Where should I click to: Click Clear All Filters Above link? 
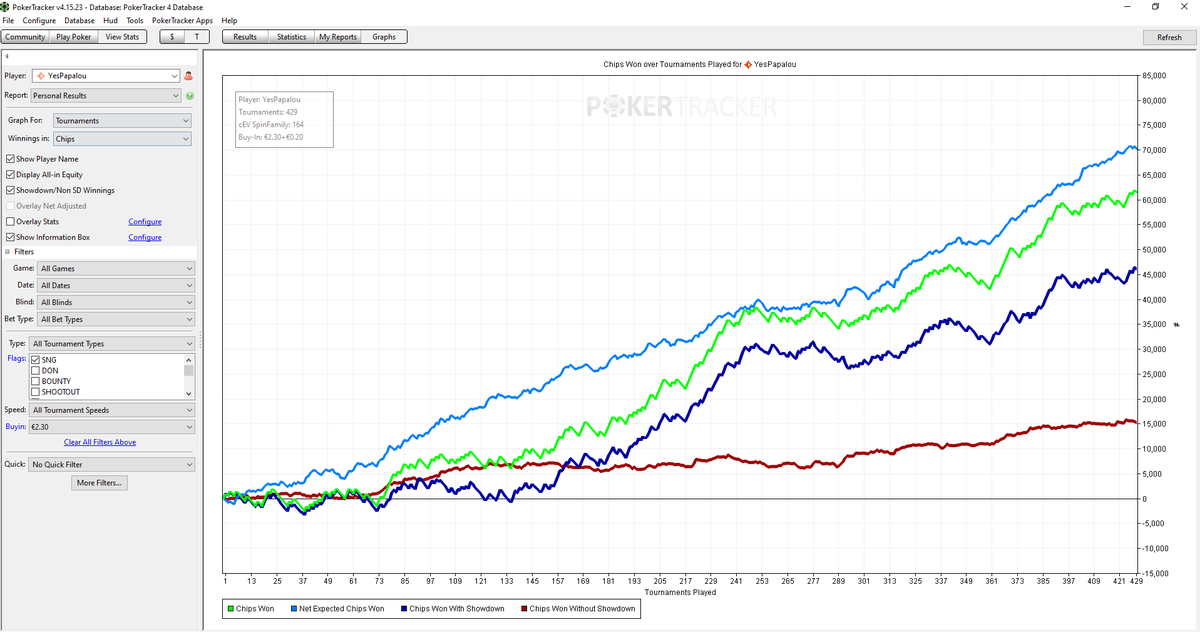pyautogui.click(x=100, y=442)
